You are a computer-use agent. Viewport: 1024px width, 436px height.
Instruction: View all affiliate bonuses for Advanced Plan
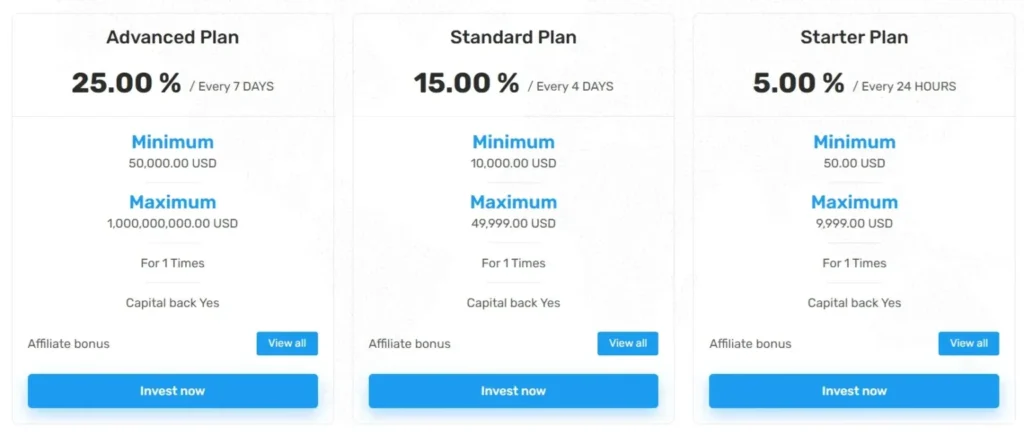[287, 343]
